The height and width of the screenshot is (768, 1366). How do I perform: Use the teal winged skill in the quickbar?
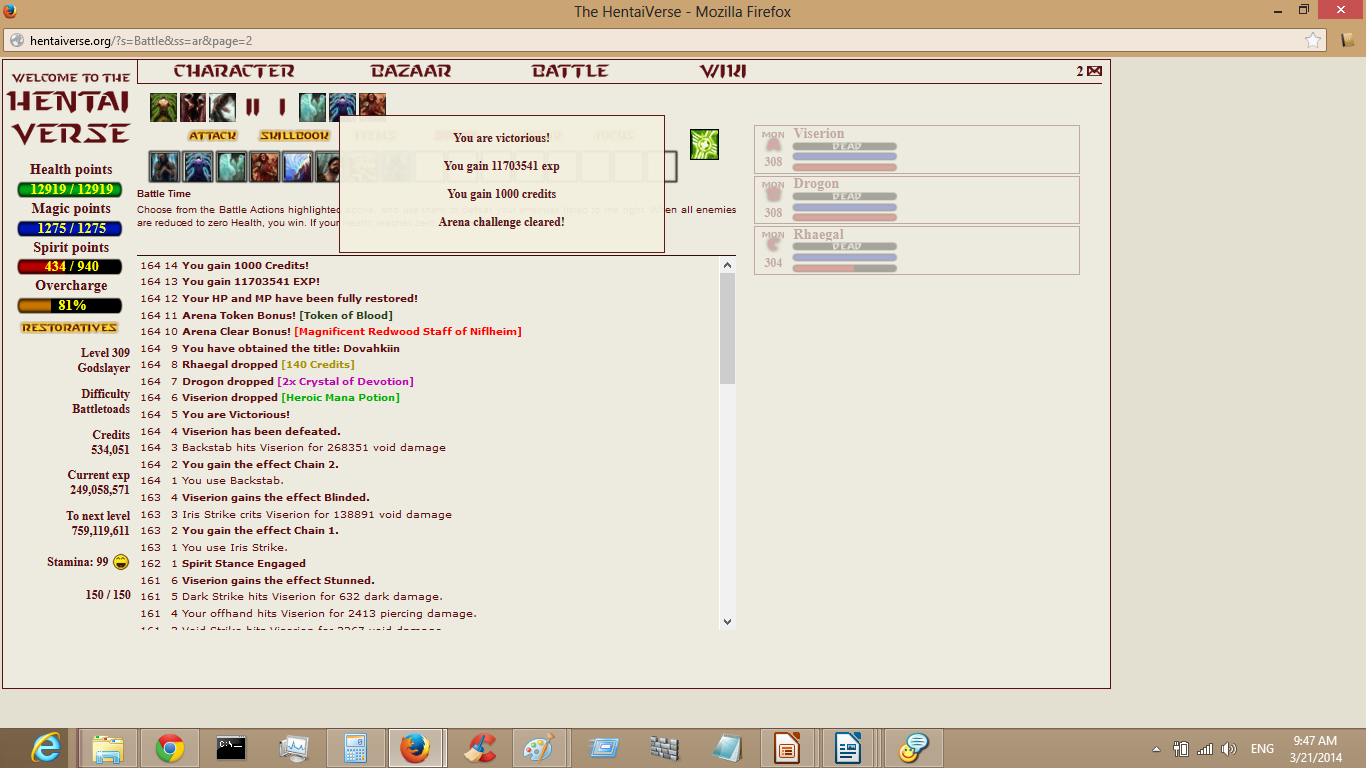(x=231, y=167)
